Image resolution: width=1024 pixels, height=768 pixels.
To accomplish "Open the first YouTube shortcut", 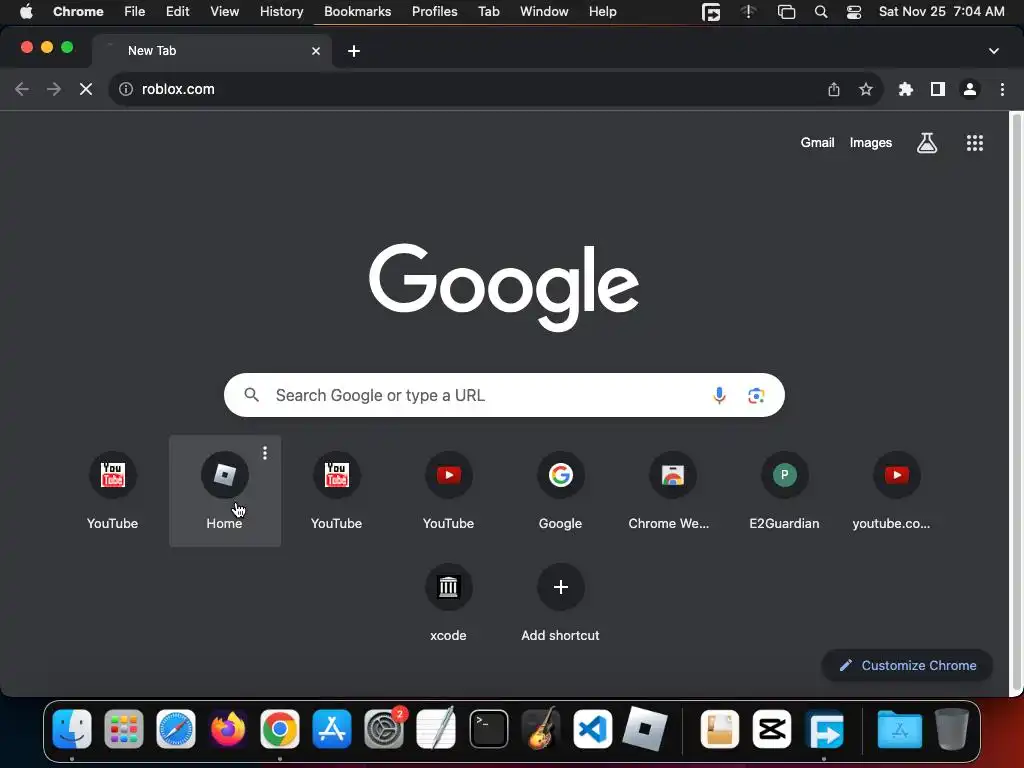I will coord(112,490).
